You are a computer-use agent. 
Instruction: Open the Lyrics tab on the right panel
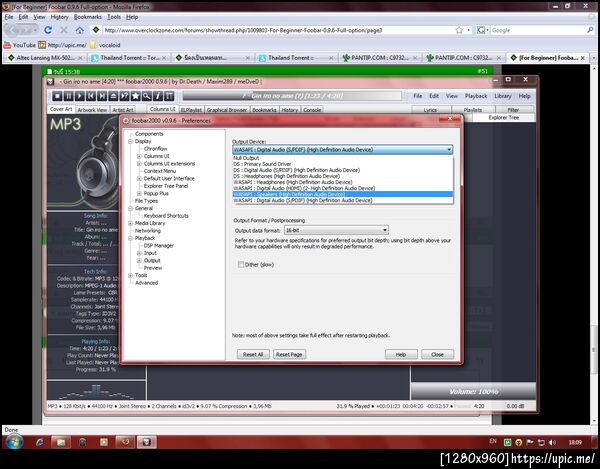pos(430,110)
